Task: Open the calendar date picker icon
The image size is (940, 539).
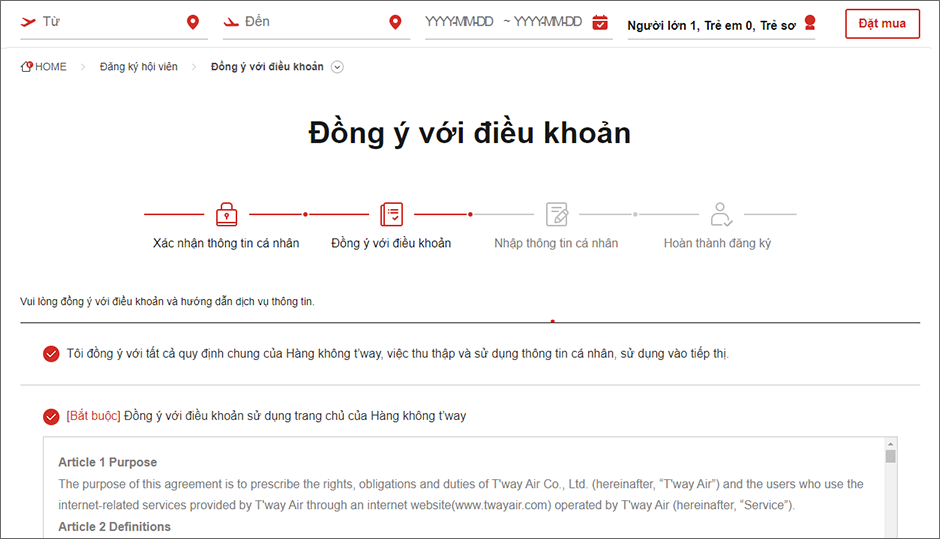Action: click(x=600, y=22)
